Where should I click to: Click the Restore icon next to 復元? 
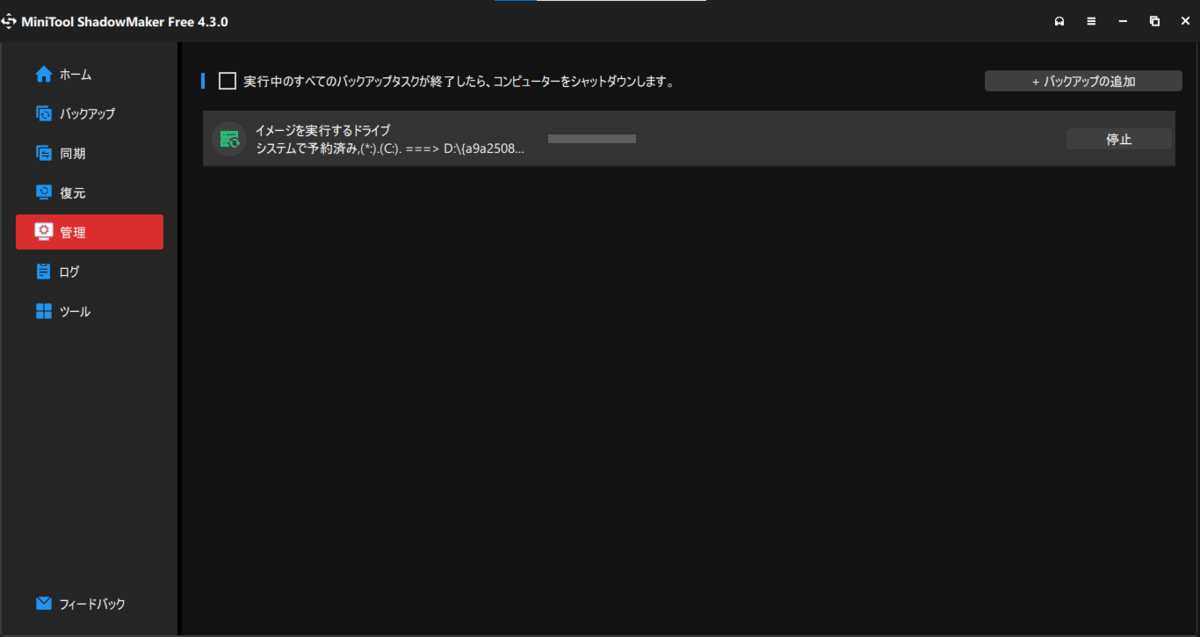(44, 192)
